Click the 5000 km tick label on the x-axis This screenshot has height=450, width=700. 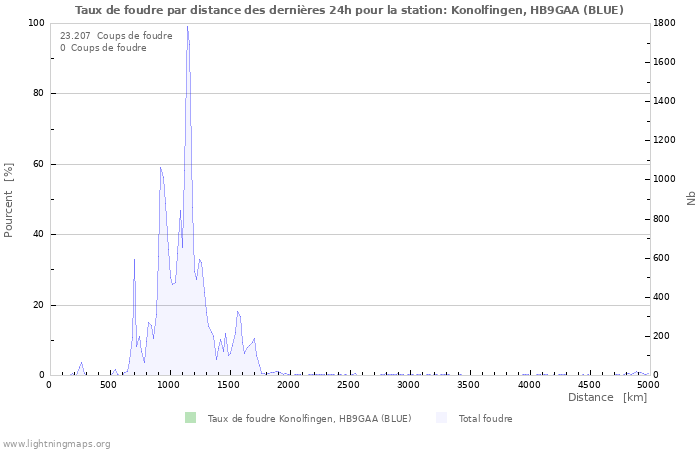coord(648,385)
